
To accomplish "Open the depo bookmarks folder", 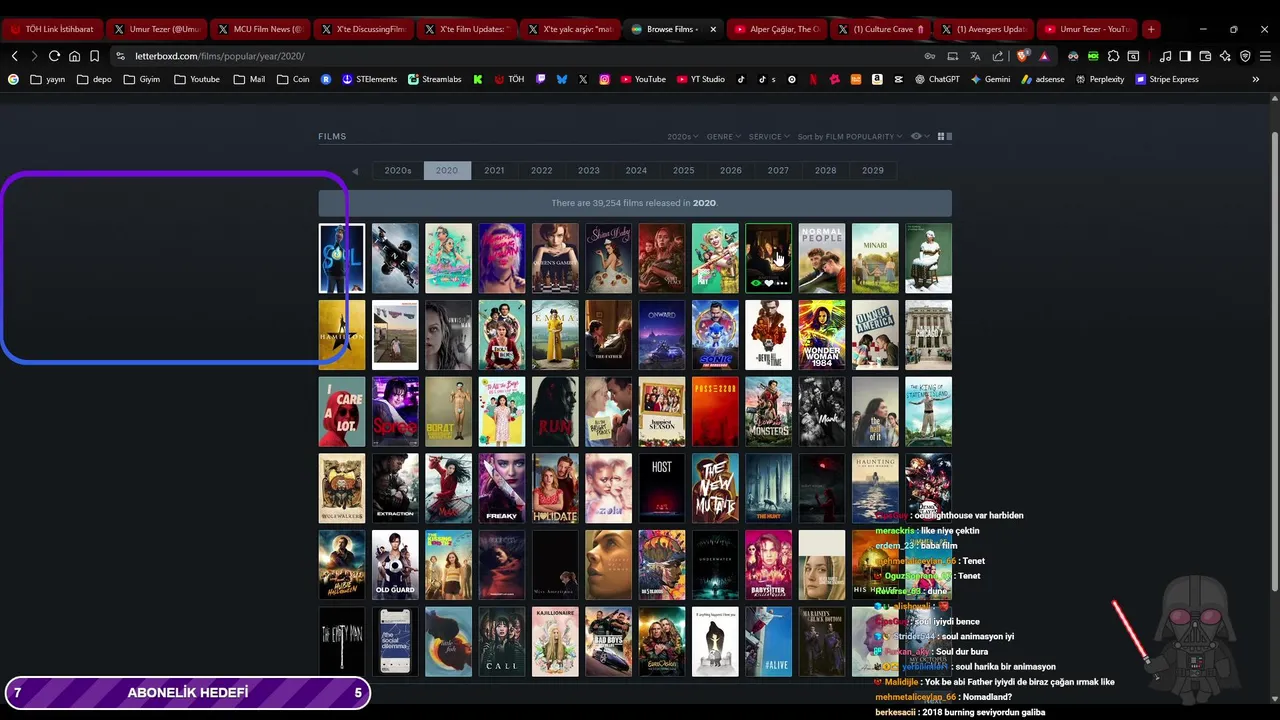I will (94, 79).
